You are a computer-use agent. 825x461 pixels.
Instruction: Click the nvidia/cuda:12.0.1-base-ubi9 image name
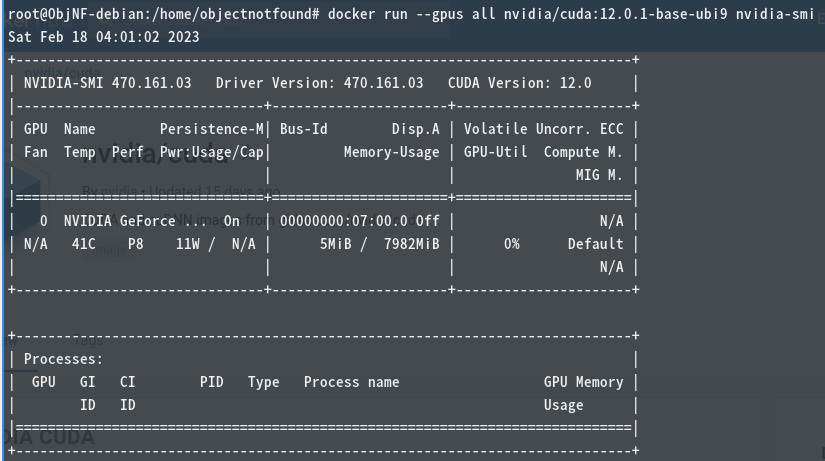(x=616, y=14)
